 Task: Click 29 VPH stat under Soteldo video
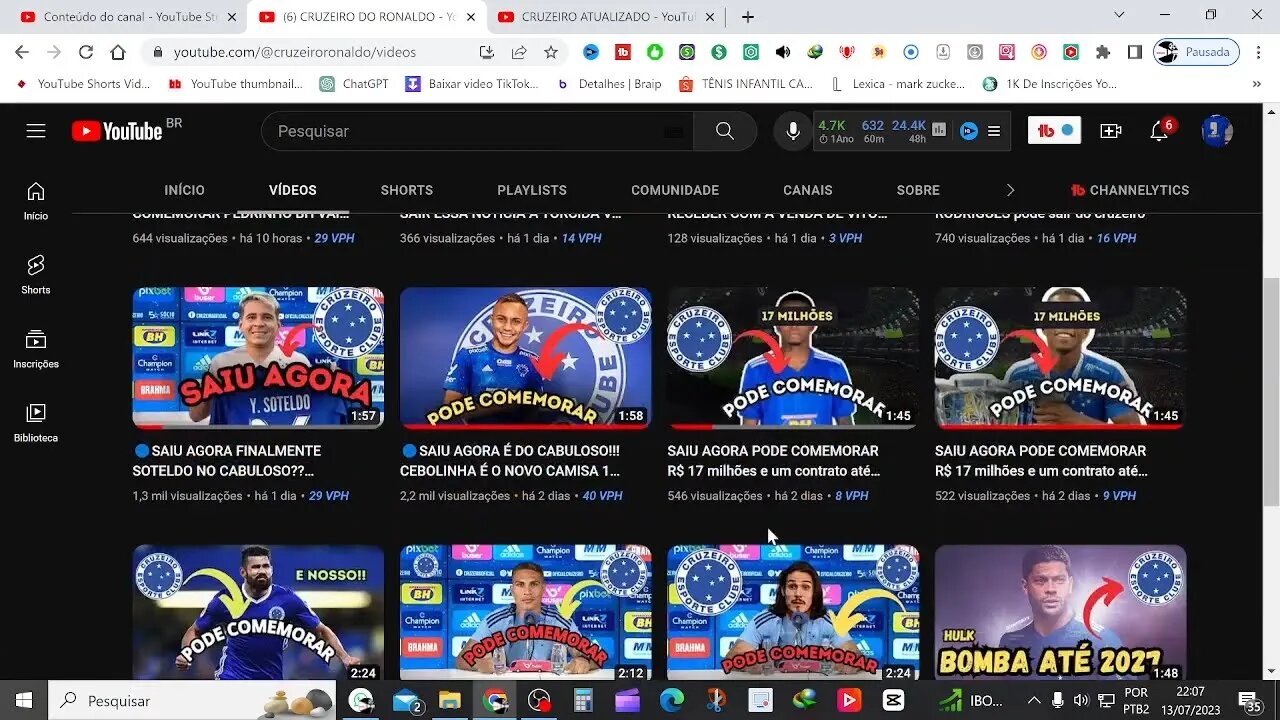pos(329,496)
